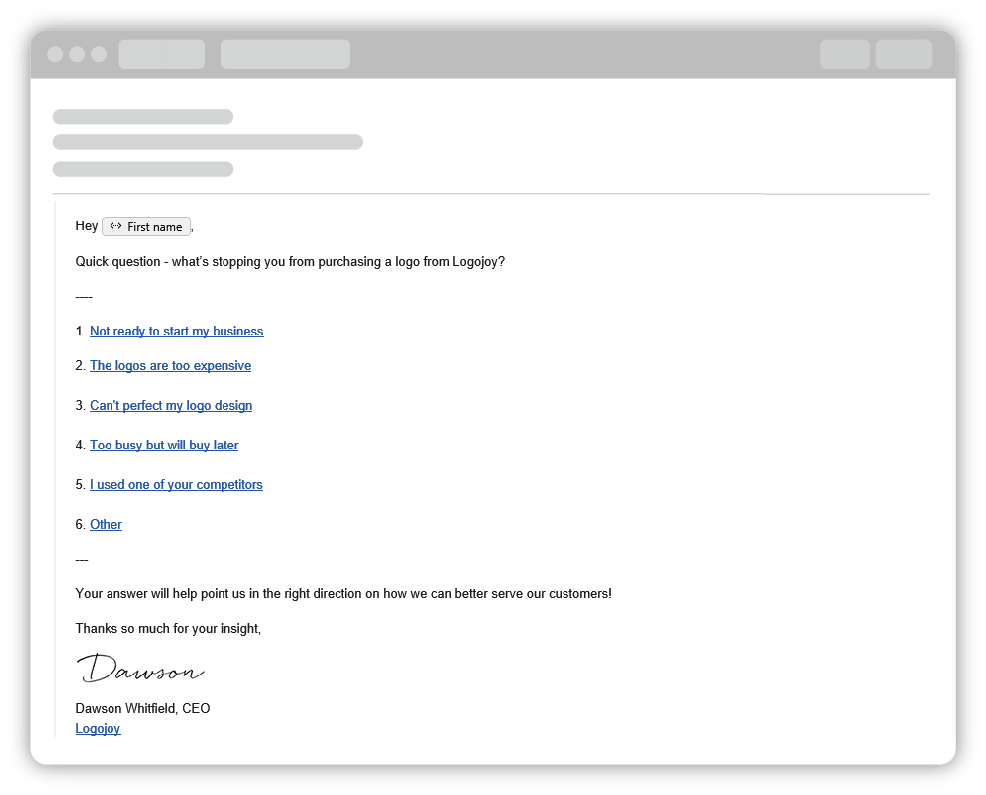Click the smaller gray button in title bar's right corner
The width and height of the screenshot is (986, 795).
(x=845, y=54)
